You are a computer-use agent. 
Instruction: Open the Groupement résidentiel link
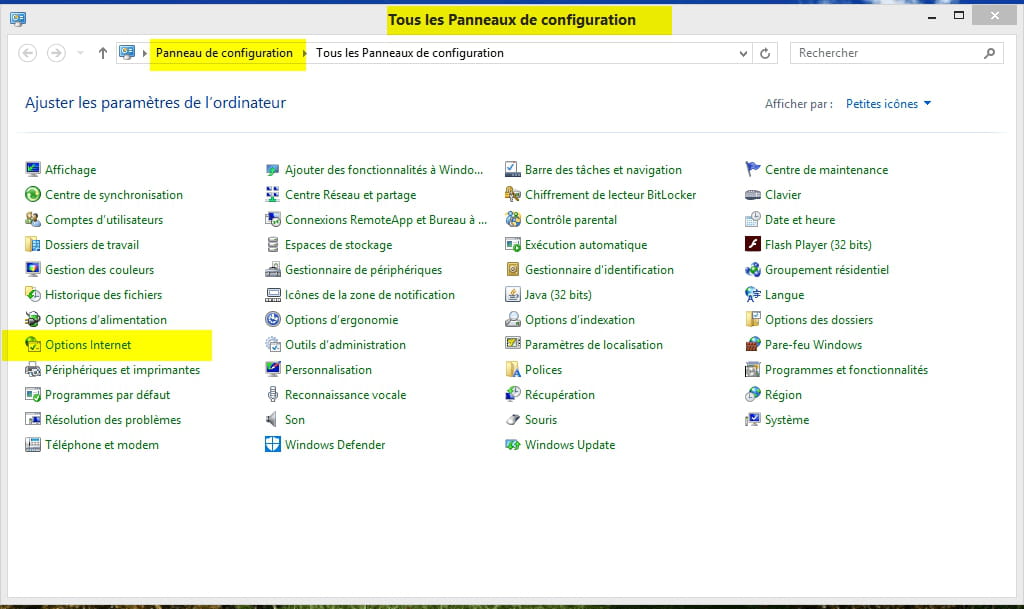(827, 270)
